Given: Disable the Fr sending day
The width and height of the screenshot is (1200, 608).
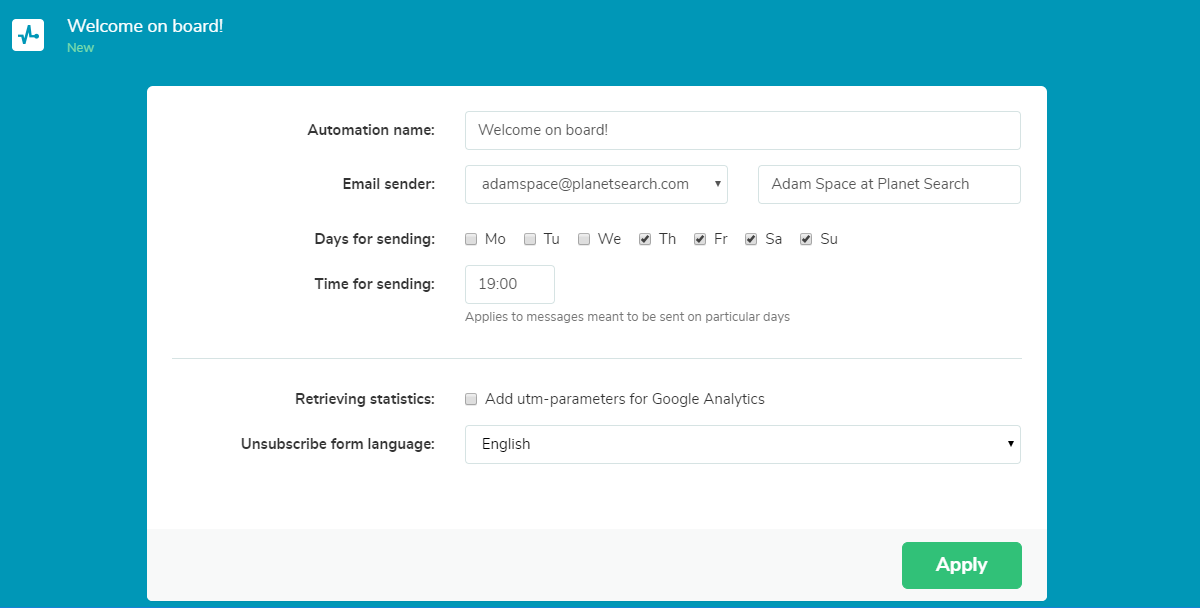Looking at the screenshot, I should tap(699, 239).
